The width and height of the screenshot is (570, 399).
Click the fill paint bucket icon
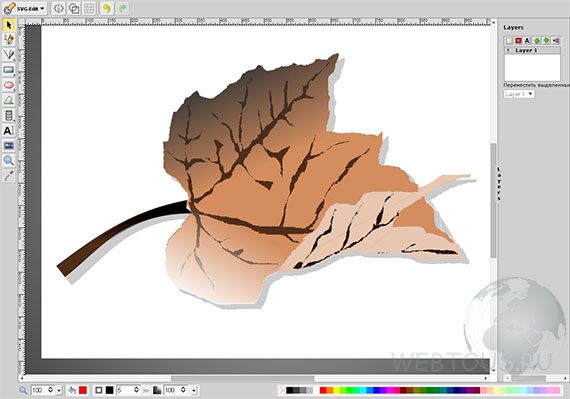72,390
